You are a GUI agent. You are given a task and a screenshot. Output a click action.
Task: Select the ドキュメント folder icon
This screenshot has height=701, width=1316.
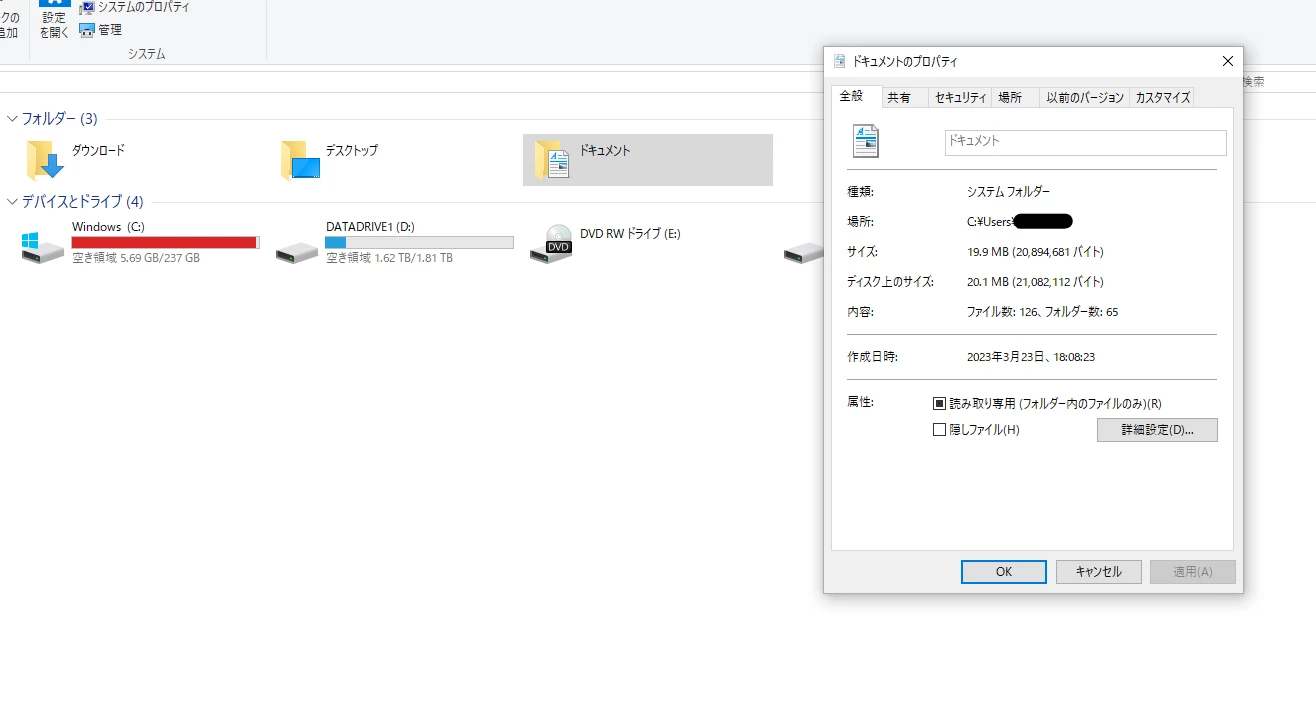coord(552,160)
